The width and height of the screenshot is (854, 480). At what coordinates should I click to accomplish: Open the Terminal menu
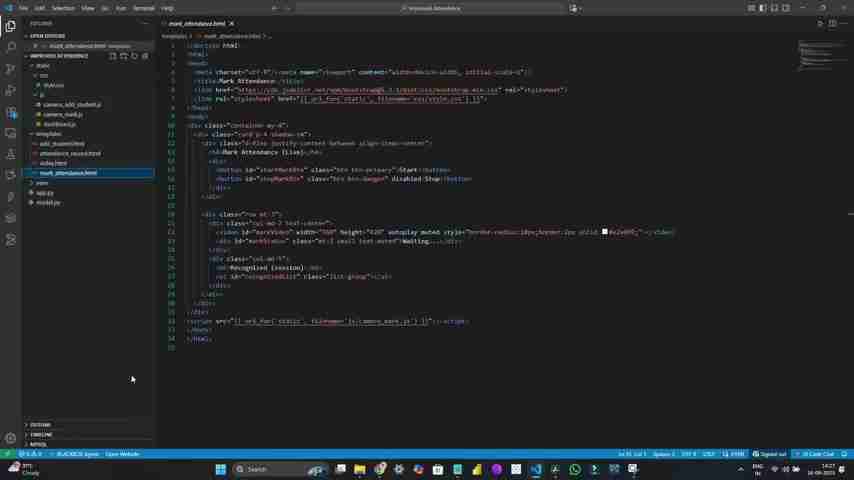(143, 8)
